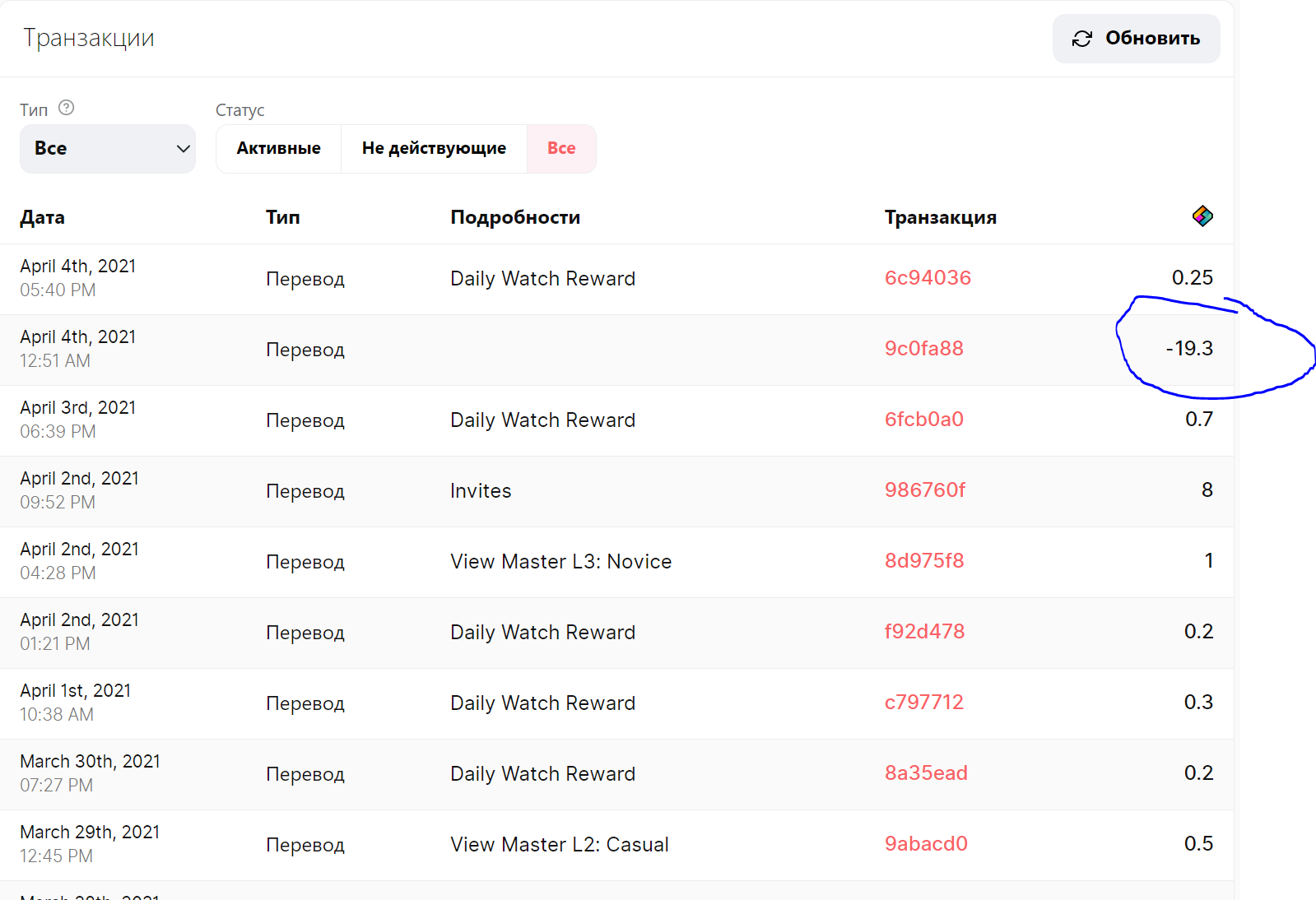This screenshot has width=1316, height=900.
Task: Select the Активные status filter
Action: point(279,149)
